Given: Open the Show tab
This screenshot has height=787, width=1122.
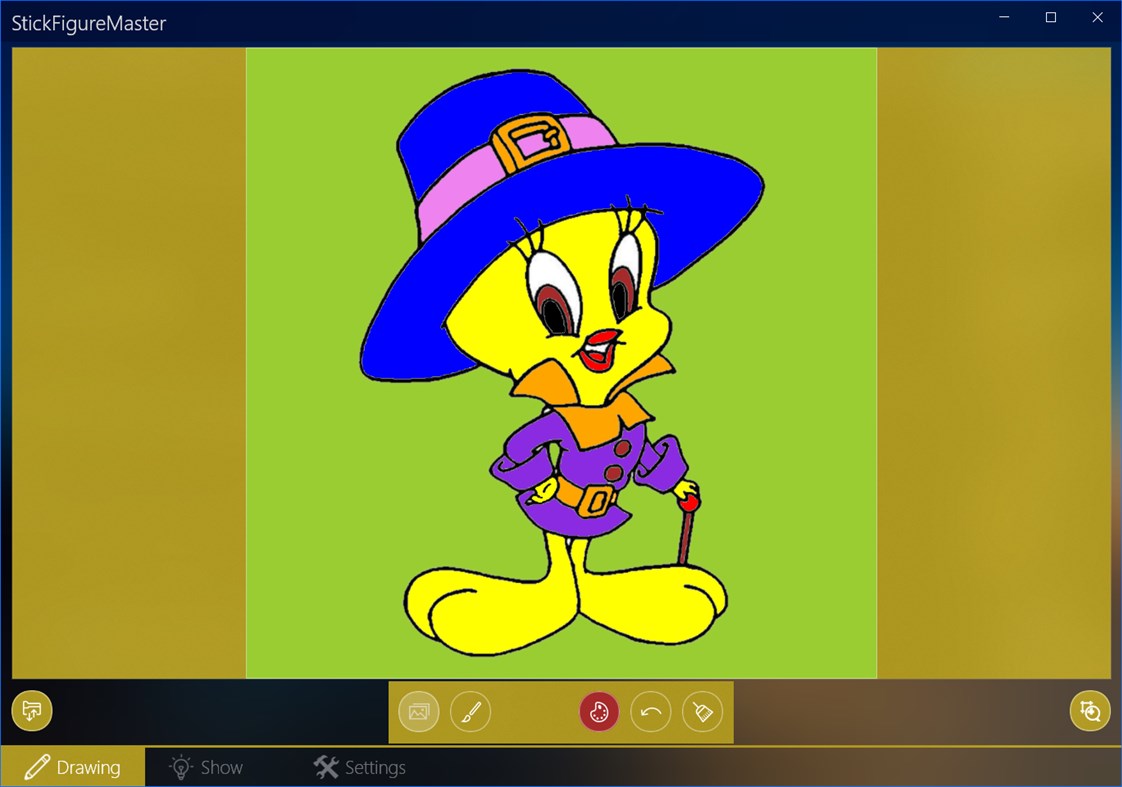Looking at the screenshot, I should click(x=206, y=767).
